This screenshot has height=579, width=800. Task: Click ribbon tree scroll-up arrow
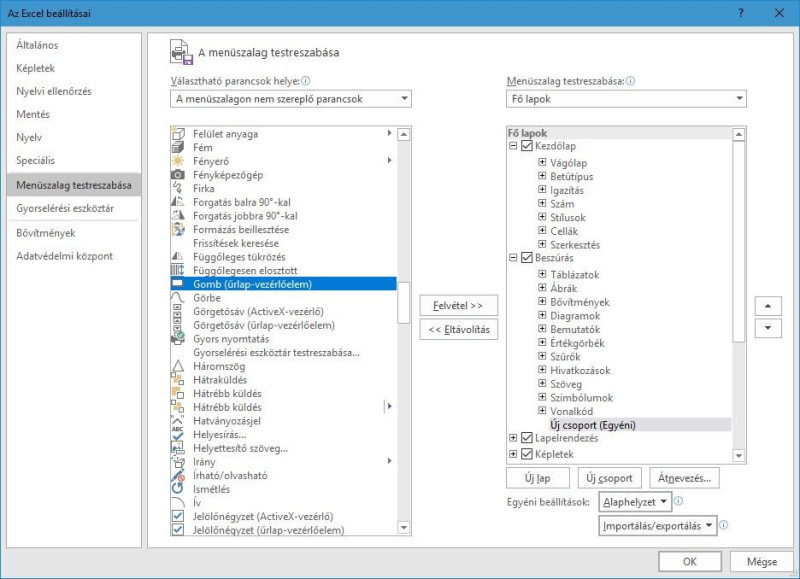tap(738, 135)
